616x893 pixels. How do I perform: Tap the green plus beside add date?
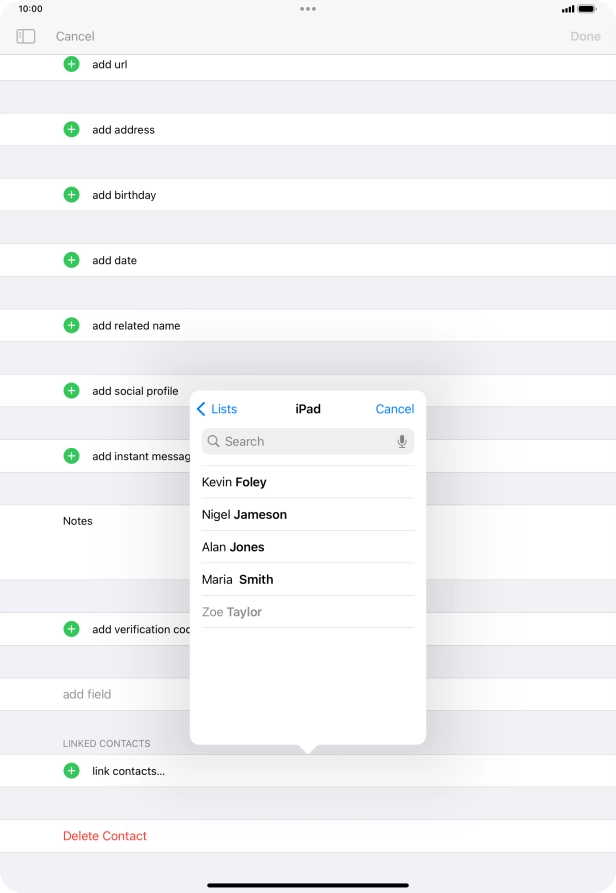point(71,260)
